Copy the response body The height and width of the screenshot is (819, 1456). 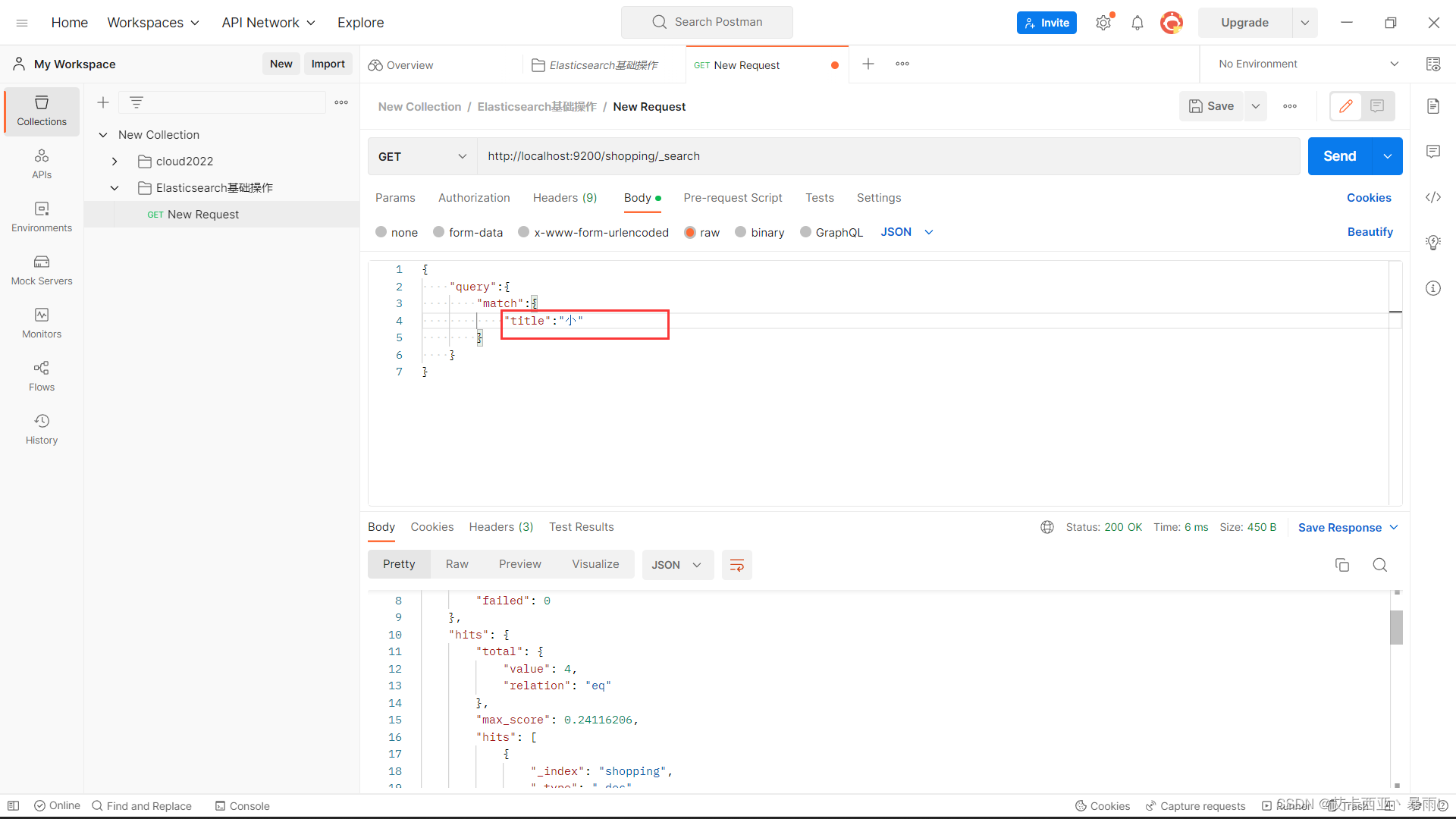(1342, 565)
